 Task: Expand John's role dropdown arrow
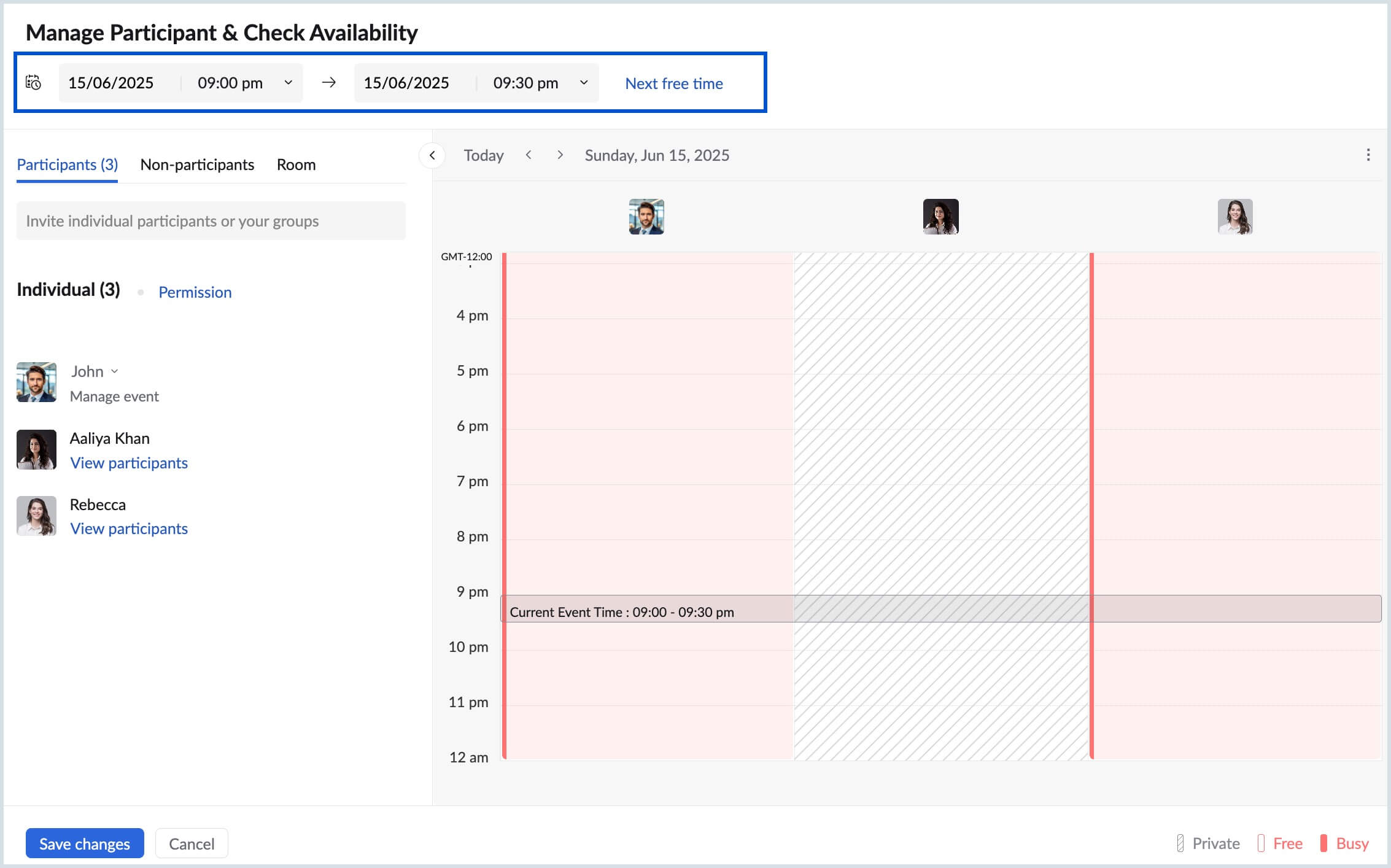click(115, 371)
